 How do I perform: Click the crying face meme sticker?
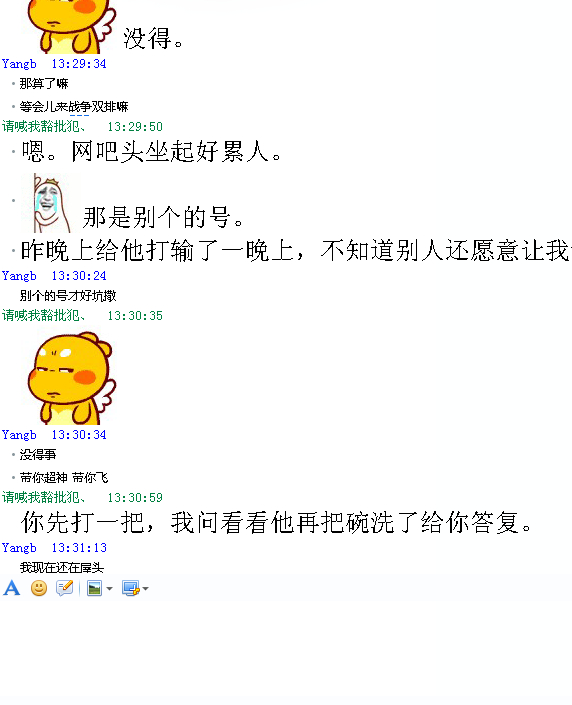(x=51, y=203)
